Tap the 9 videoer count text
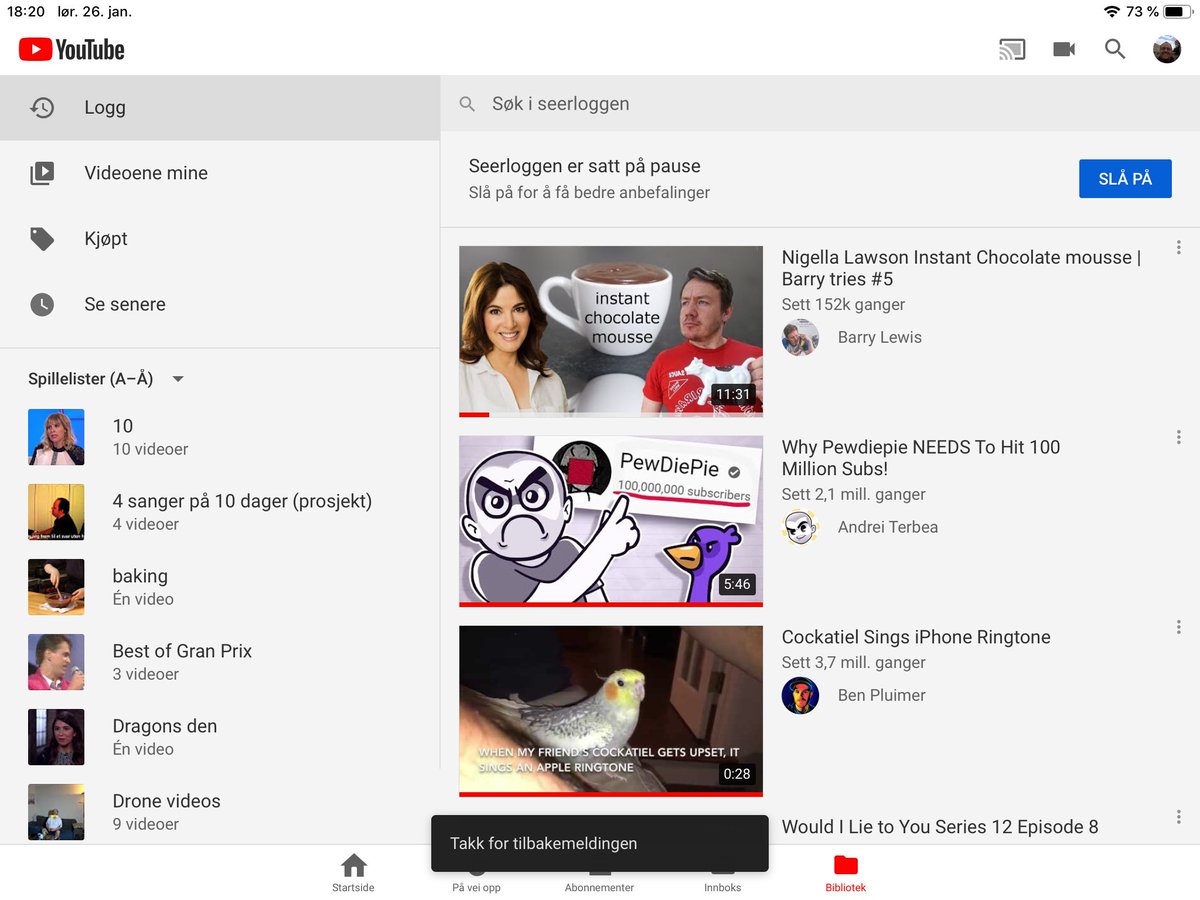 [x=146, y=824]
